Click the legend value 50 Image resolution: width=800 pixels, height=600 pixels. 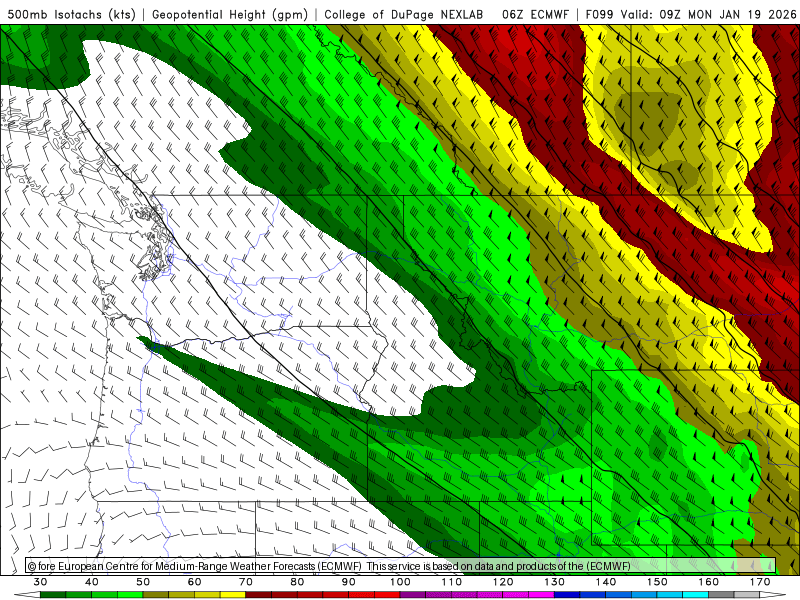[143, 582]
